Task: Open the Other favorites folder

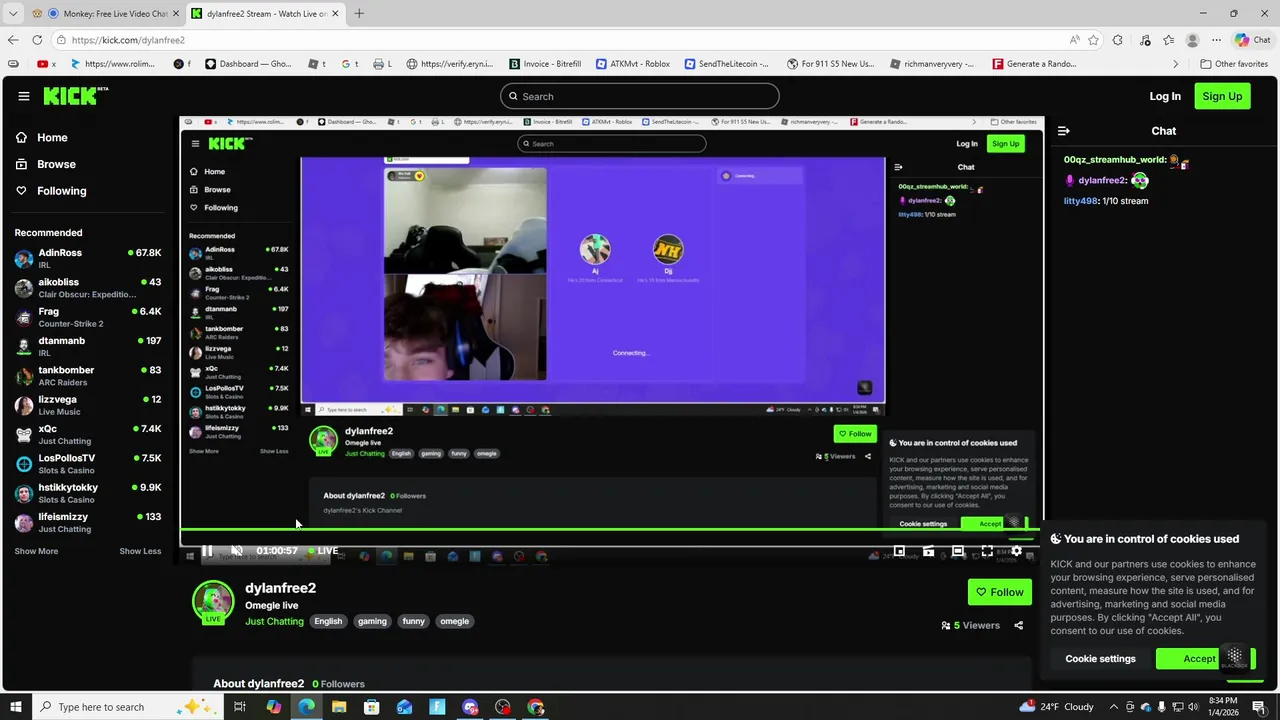Action: pos(1234,64)
